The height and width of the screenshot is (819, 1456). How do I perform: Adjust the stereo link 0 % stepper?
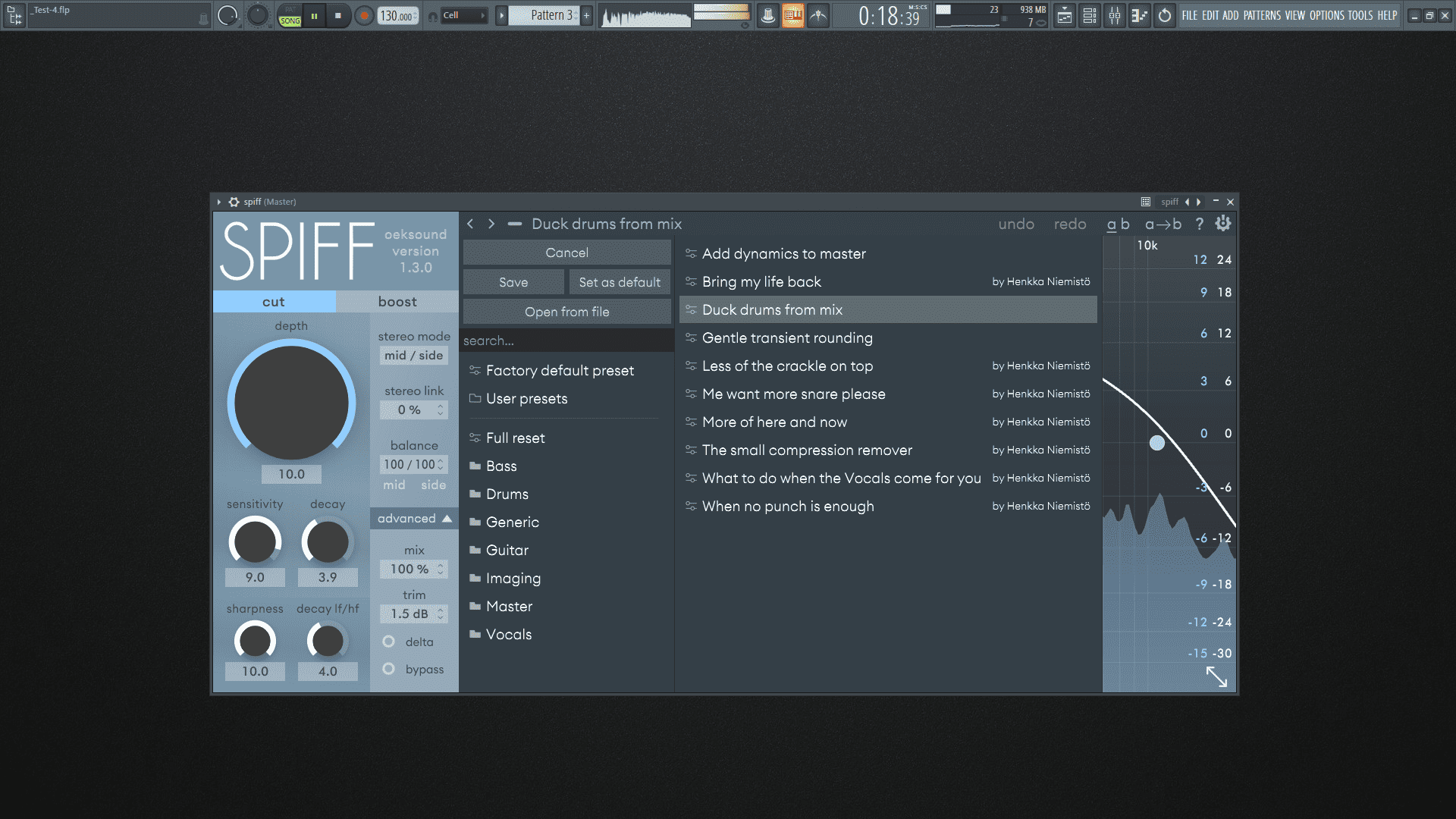414,409
